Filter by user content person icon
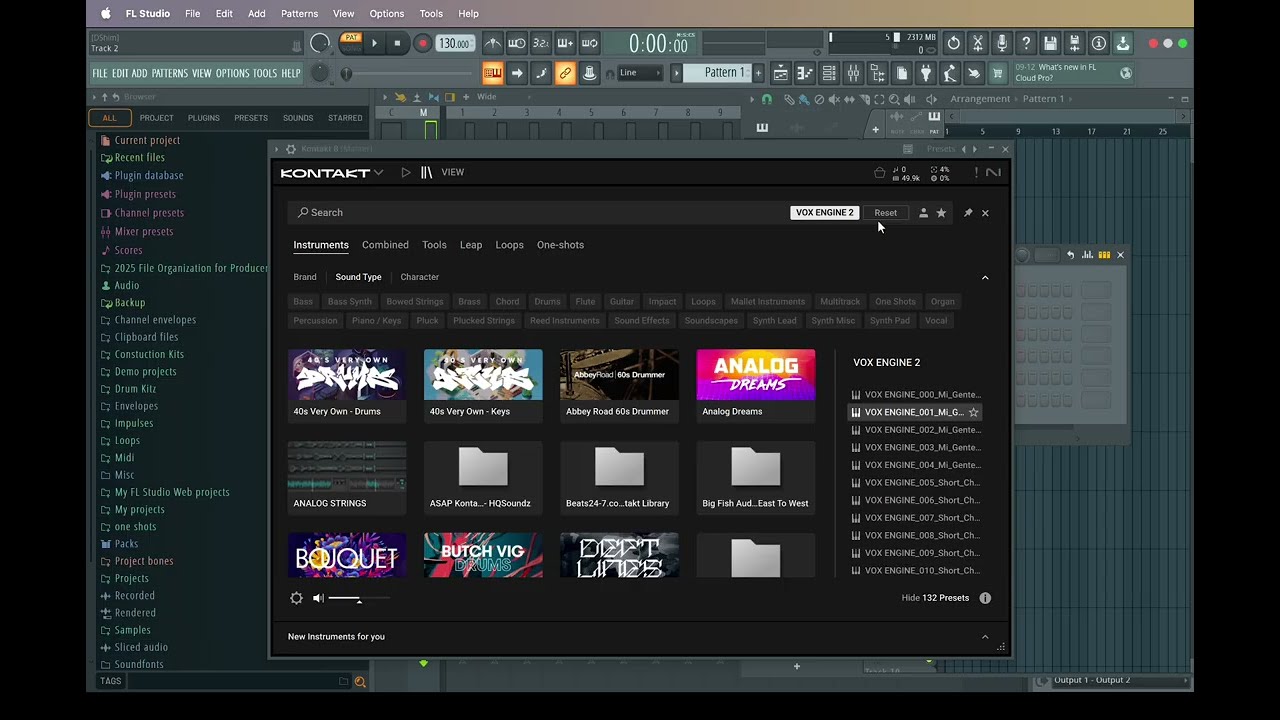Image resolution: width=1280 pixels, height=720 pixels. pos(923,213)
